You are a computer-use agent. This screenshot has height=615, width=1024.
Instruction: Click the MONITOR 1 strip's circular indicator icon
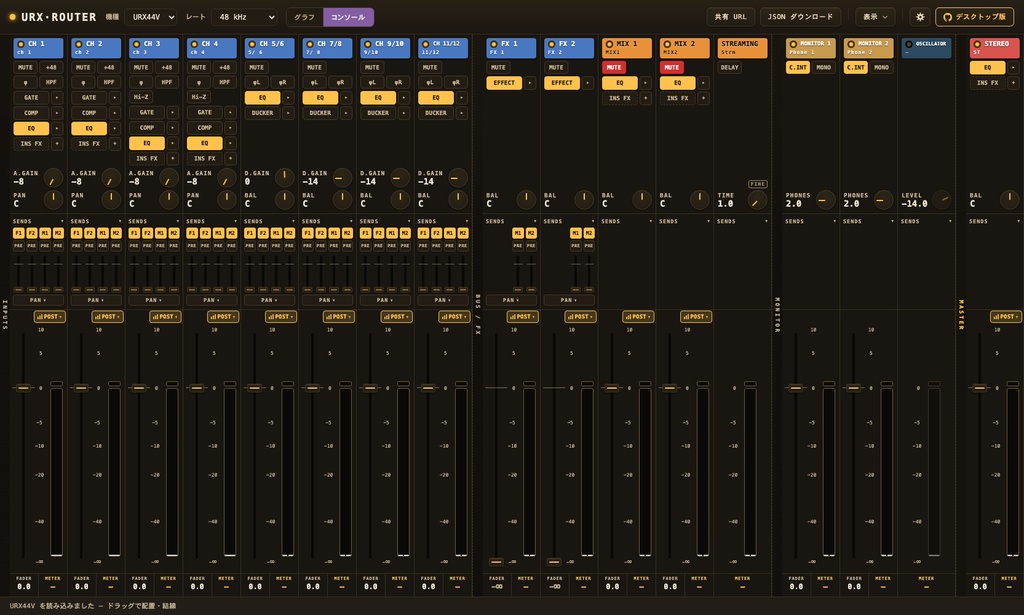pos(793,44)
